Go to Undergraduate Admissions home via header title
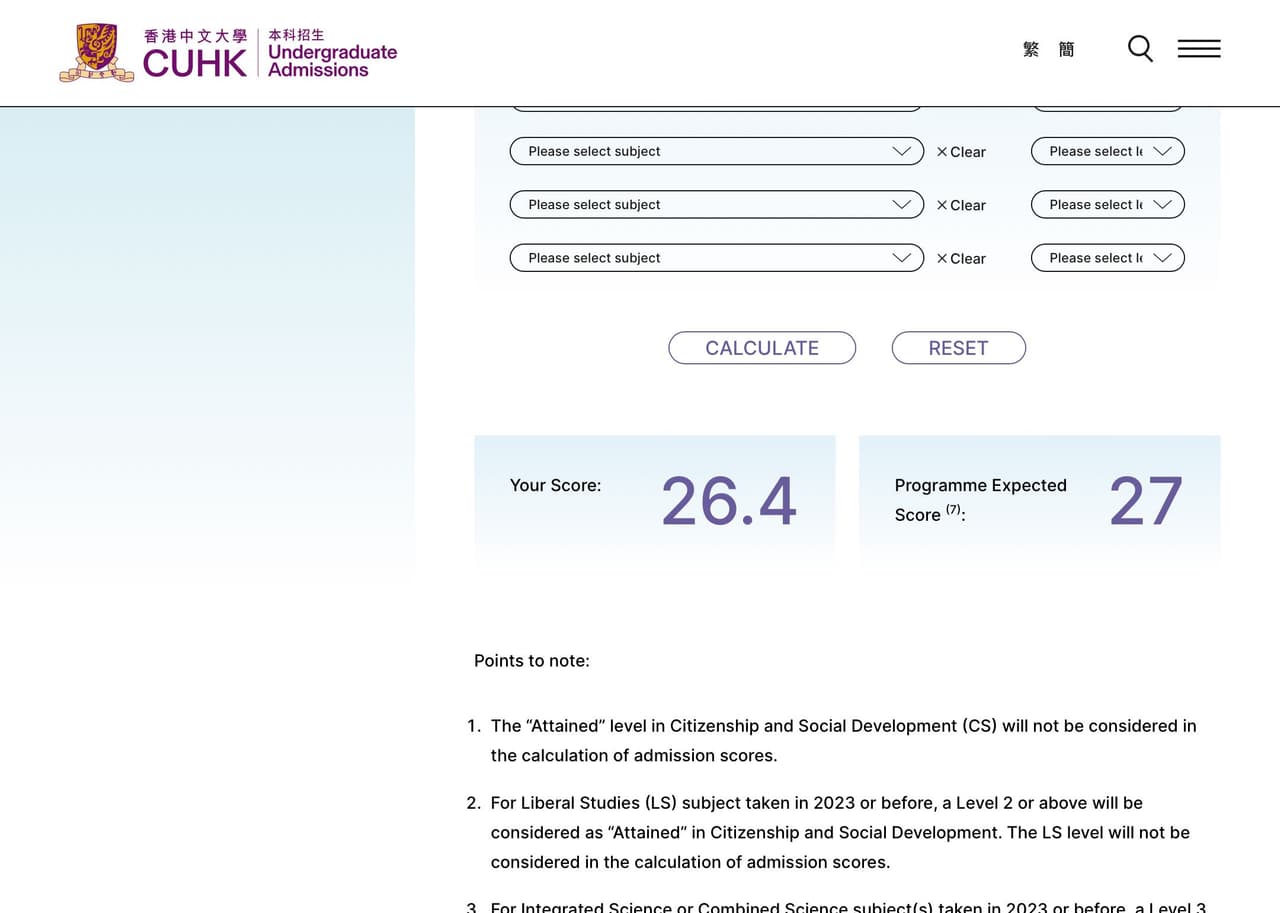Viewport: 1280px width, 913px height. [x=332, y=53]
